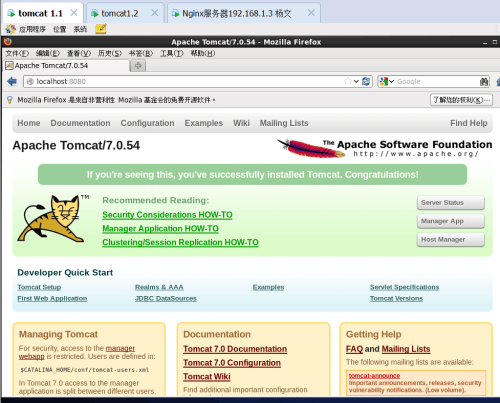This screenshot has width=500, height=403.
Task: Open the Servlet Specifications link
Action: pyautogui.click(x=404, y=287)
